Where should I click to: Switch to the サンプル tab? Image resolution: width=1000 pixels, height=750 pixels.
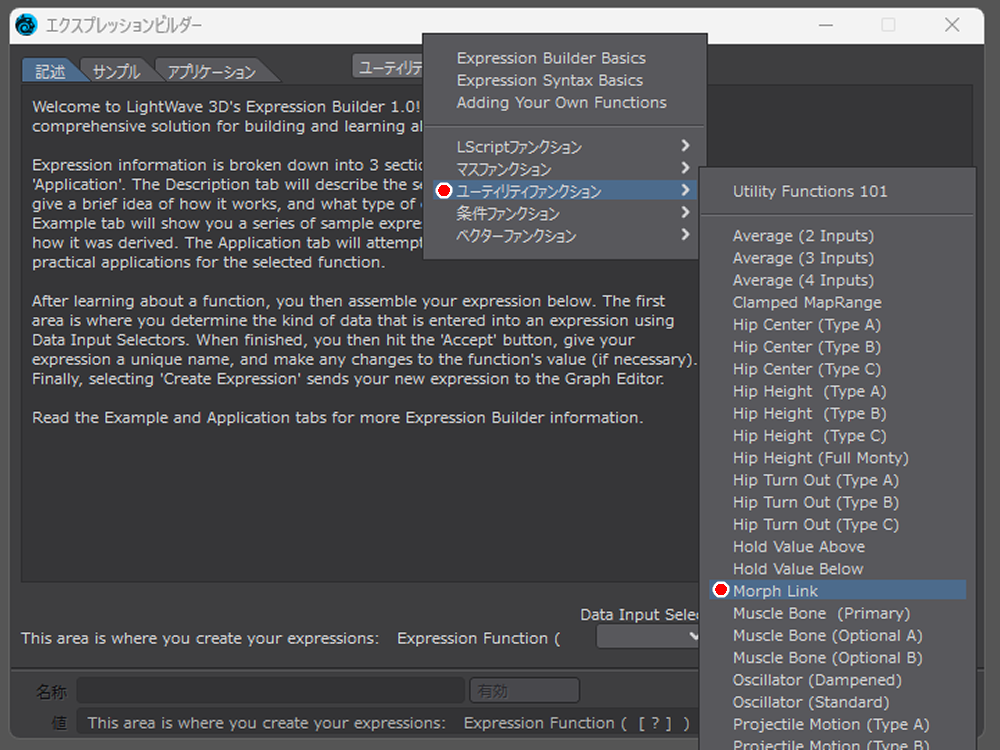point(116,71)
